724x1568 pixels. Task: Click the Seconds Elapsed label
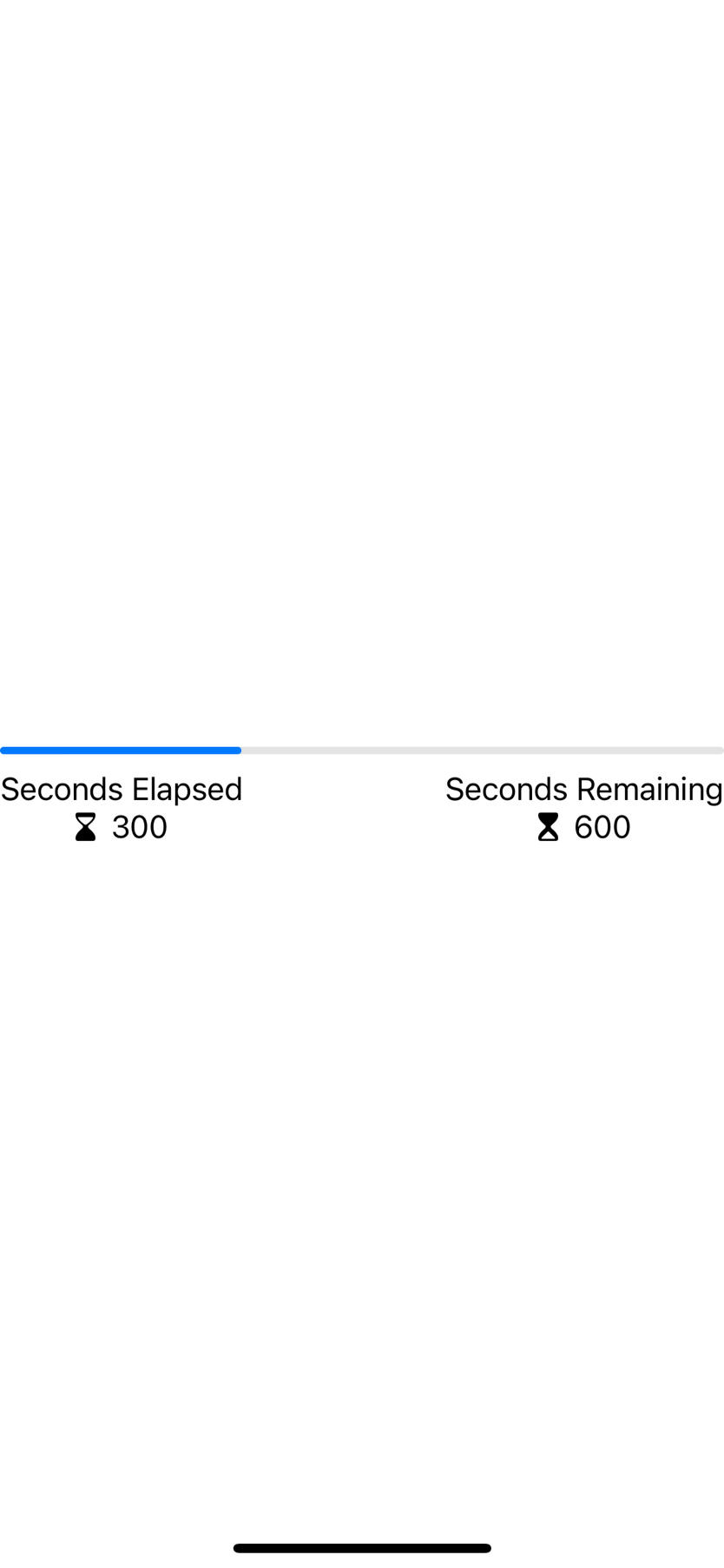pos(122,788)
